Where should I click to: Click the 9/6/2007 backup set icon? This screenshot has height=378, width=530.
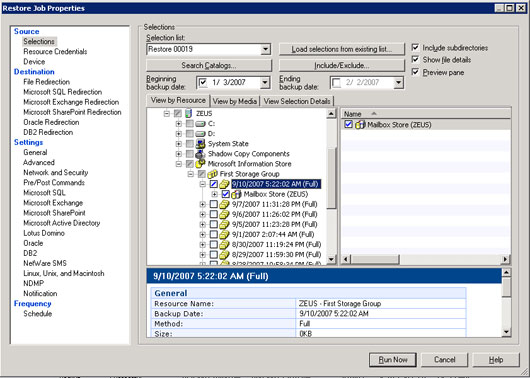224,214
